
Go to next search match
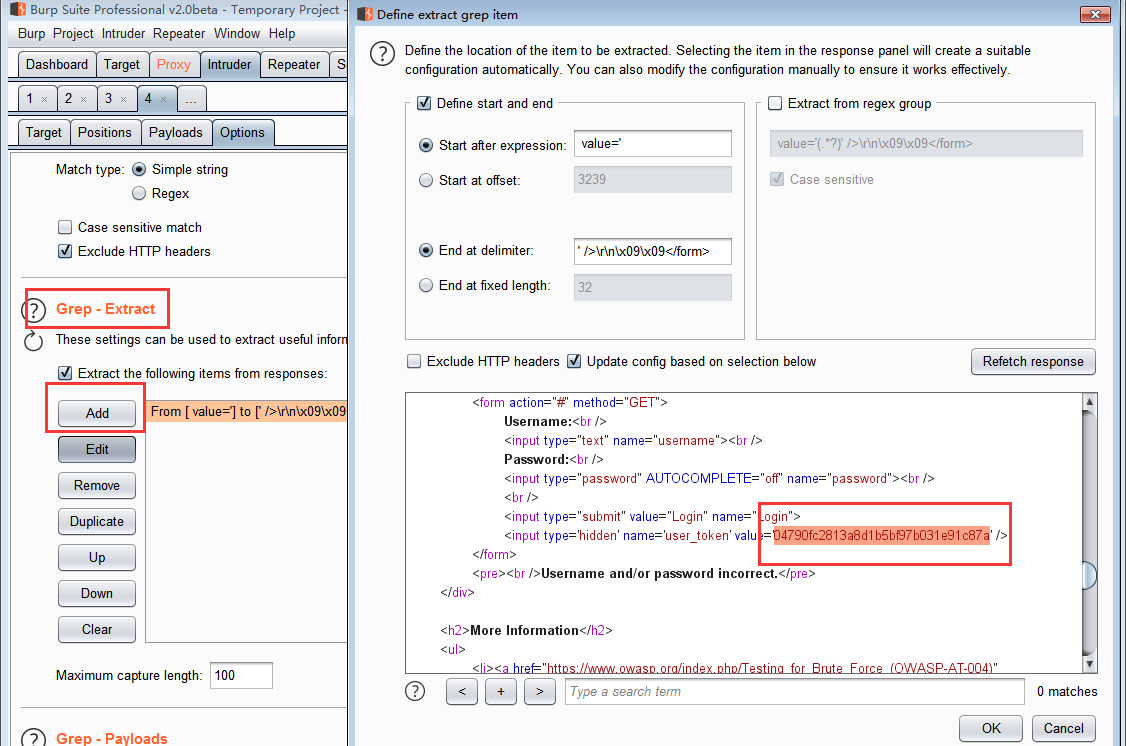[x=539, y=691]
